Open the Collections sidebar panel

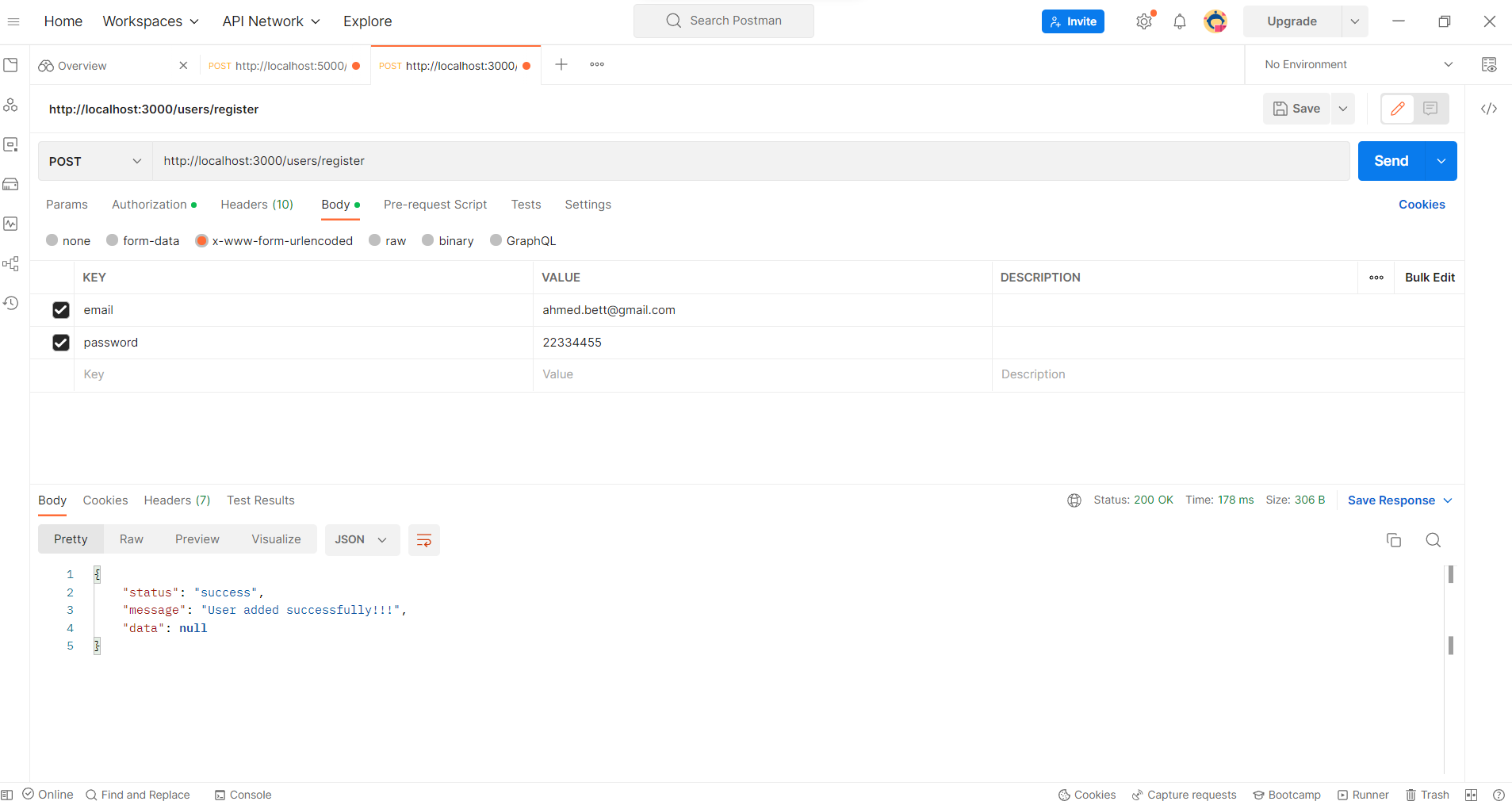(x=11, y=65)
